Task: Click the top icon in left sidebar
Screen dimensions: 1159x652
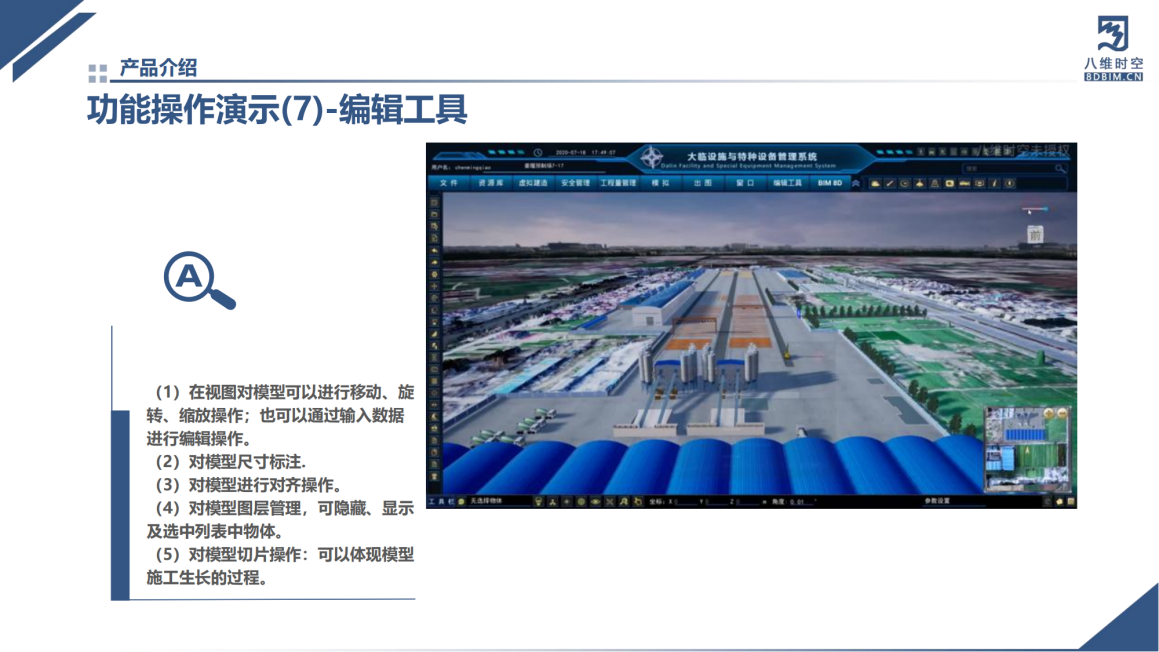Action: click(435, 202)
